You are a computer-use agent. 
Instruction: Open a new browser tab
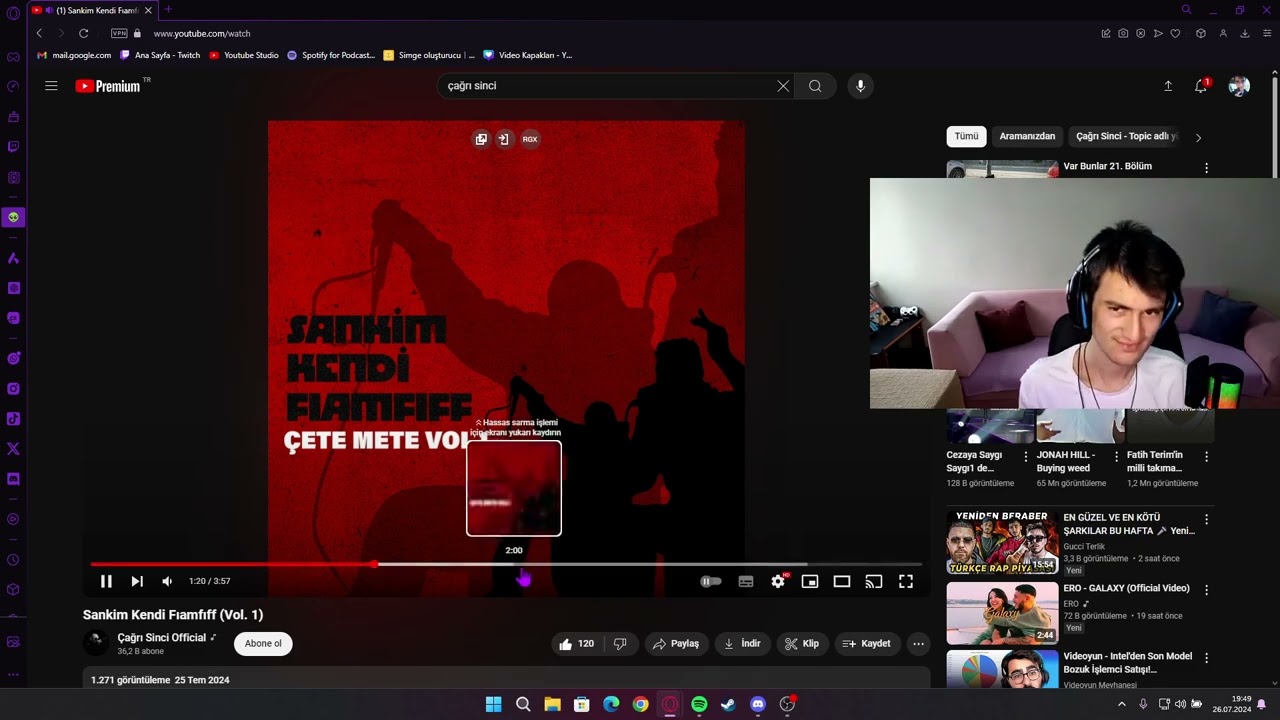pos(168,10)
